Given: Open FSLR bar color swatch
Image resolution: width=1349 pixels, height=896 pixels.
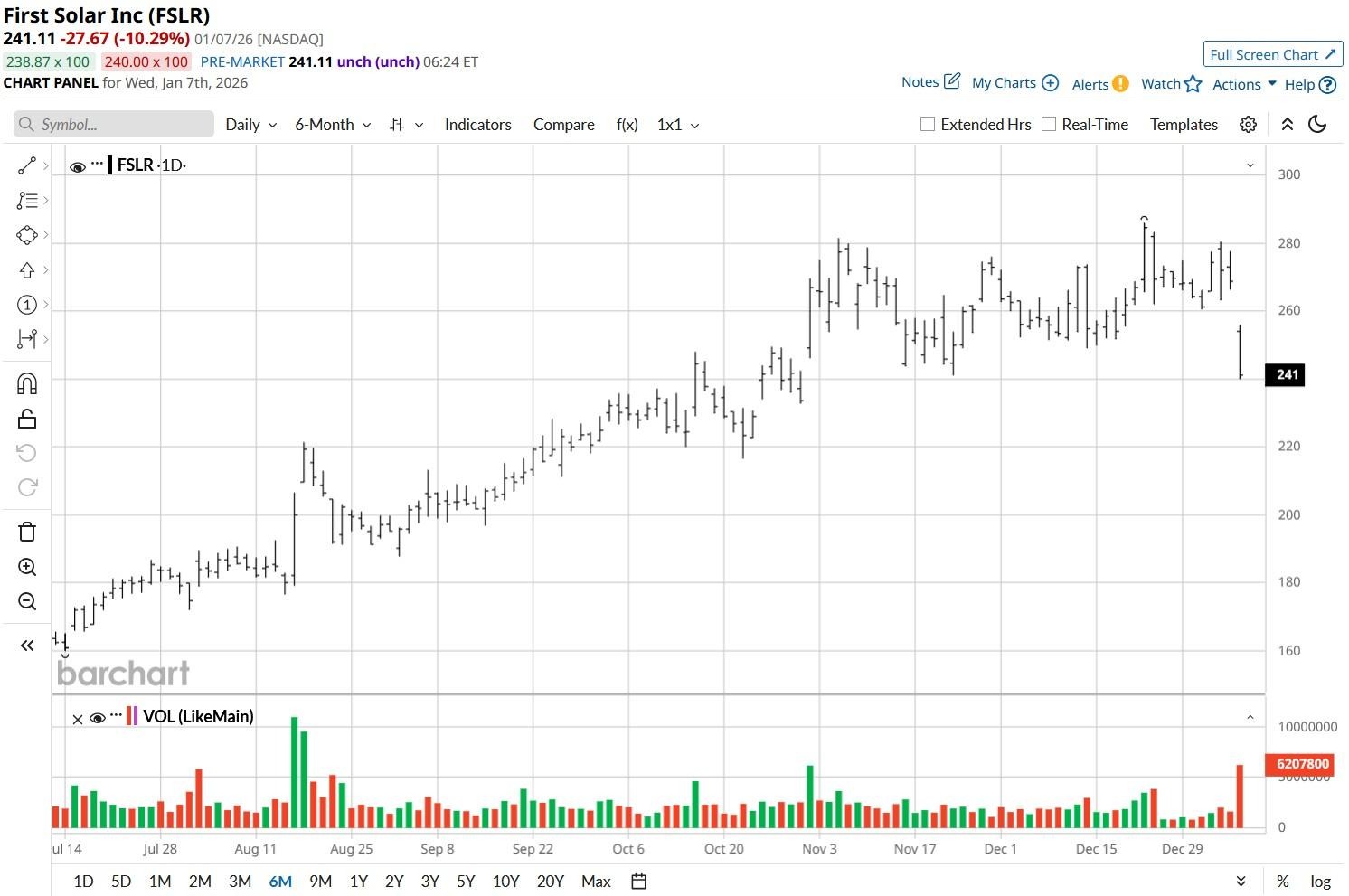Looking at the screenshot, I should 110,165.
